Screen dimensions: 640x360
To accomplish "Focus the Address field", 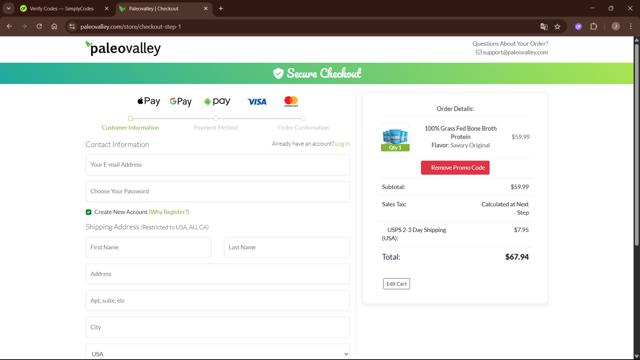I will tap(218, 274).
